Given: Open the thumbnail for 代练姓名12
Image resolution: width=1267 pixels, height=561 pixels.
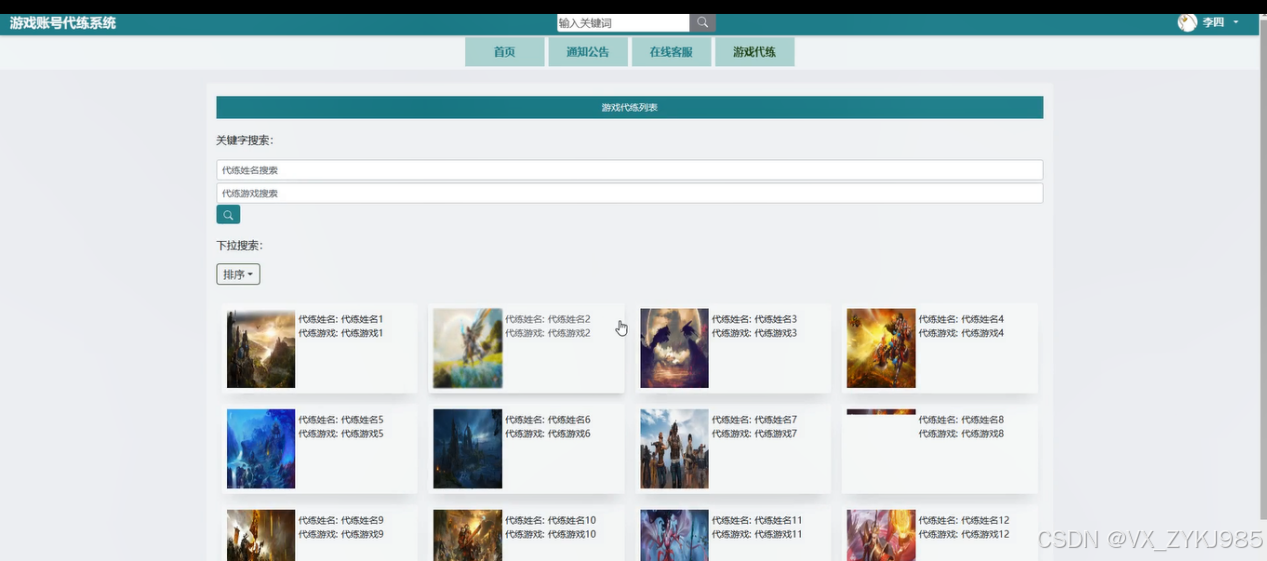Looking at the screenshot, I should (881, 535).
